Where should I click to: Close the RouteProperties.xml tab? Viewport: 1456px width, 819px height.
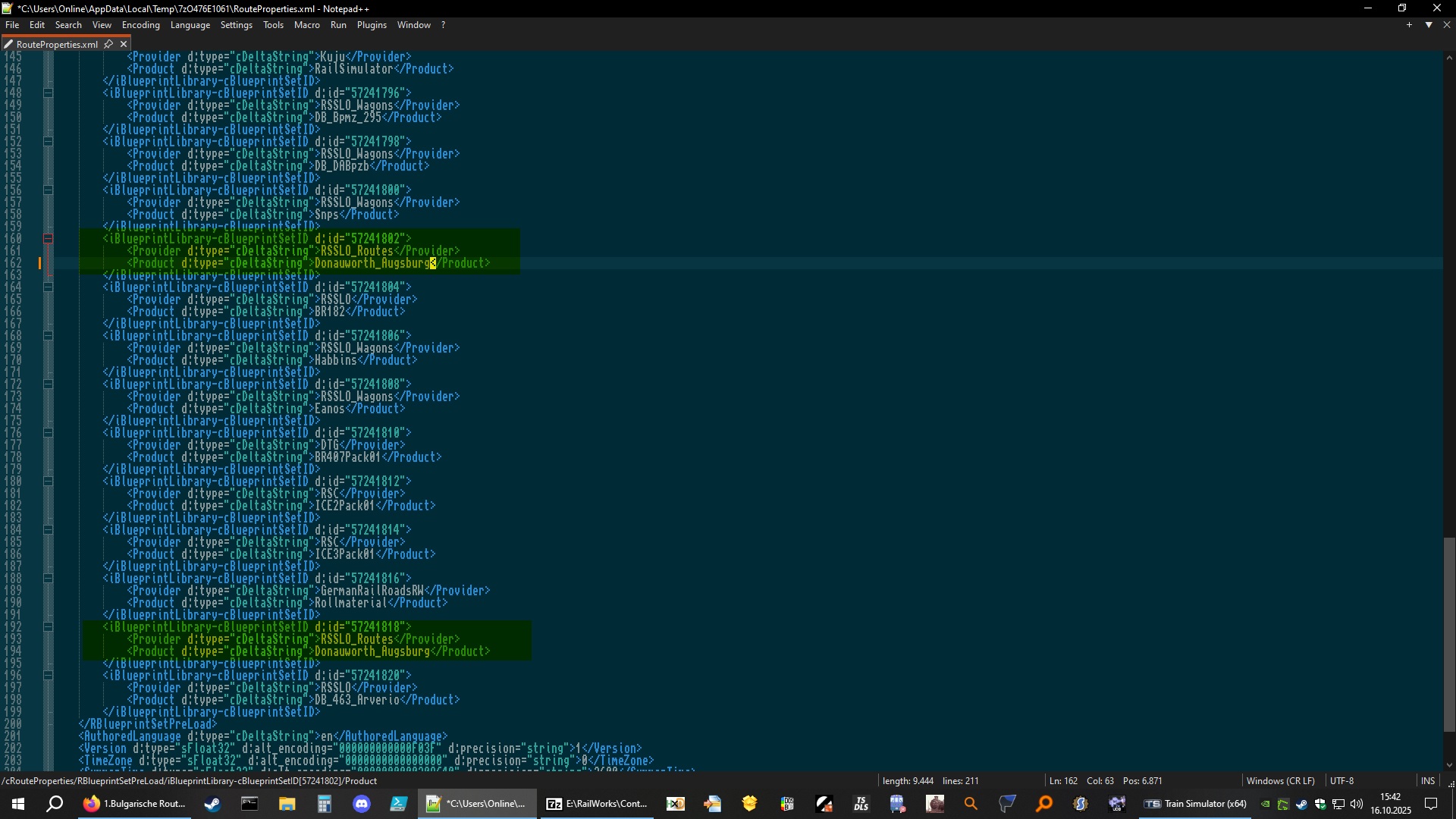[124, 44]
